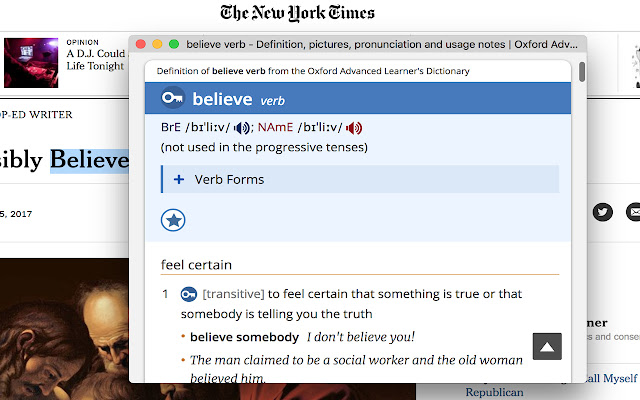
Task: Click the key icon next to definition 1
Action: pos(189,294)
